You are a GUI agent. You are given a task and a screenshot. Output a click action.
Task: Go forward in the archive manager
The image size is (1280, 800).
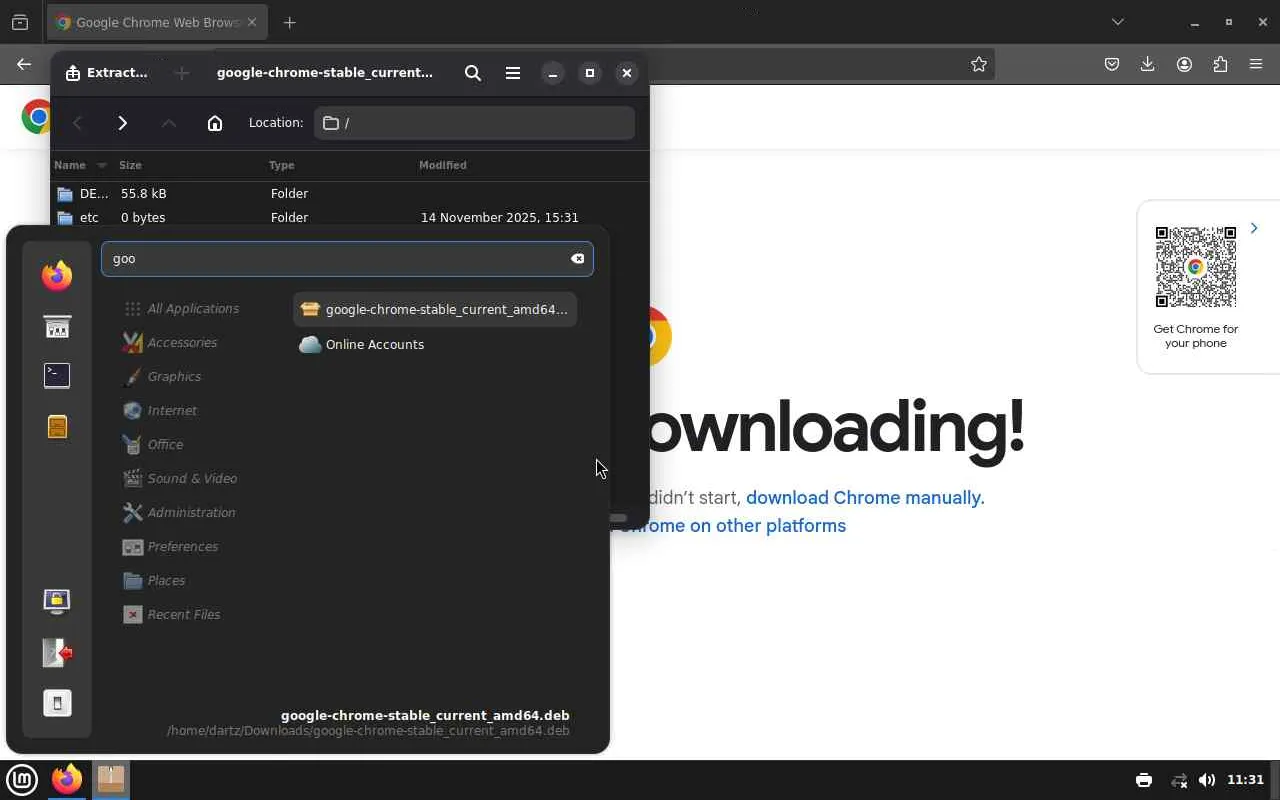pos(123,123)
